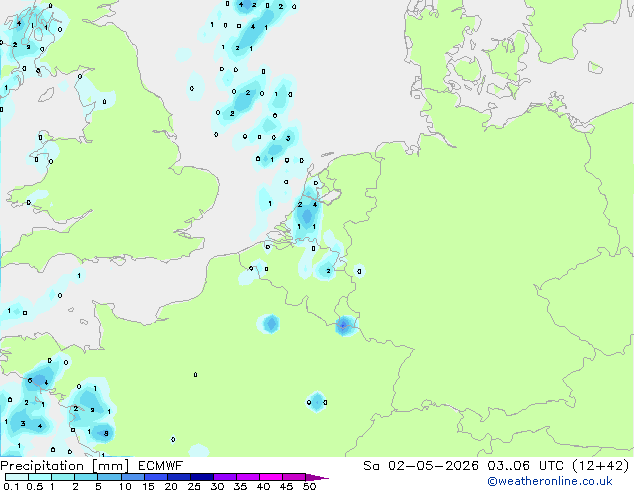Pick the legend swatch between 2 and 5
The width and height of the screenshot is (634, 490).
(86, 477)
